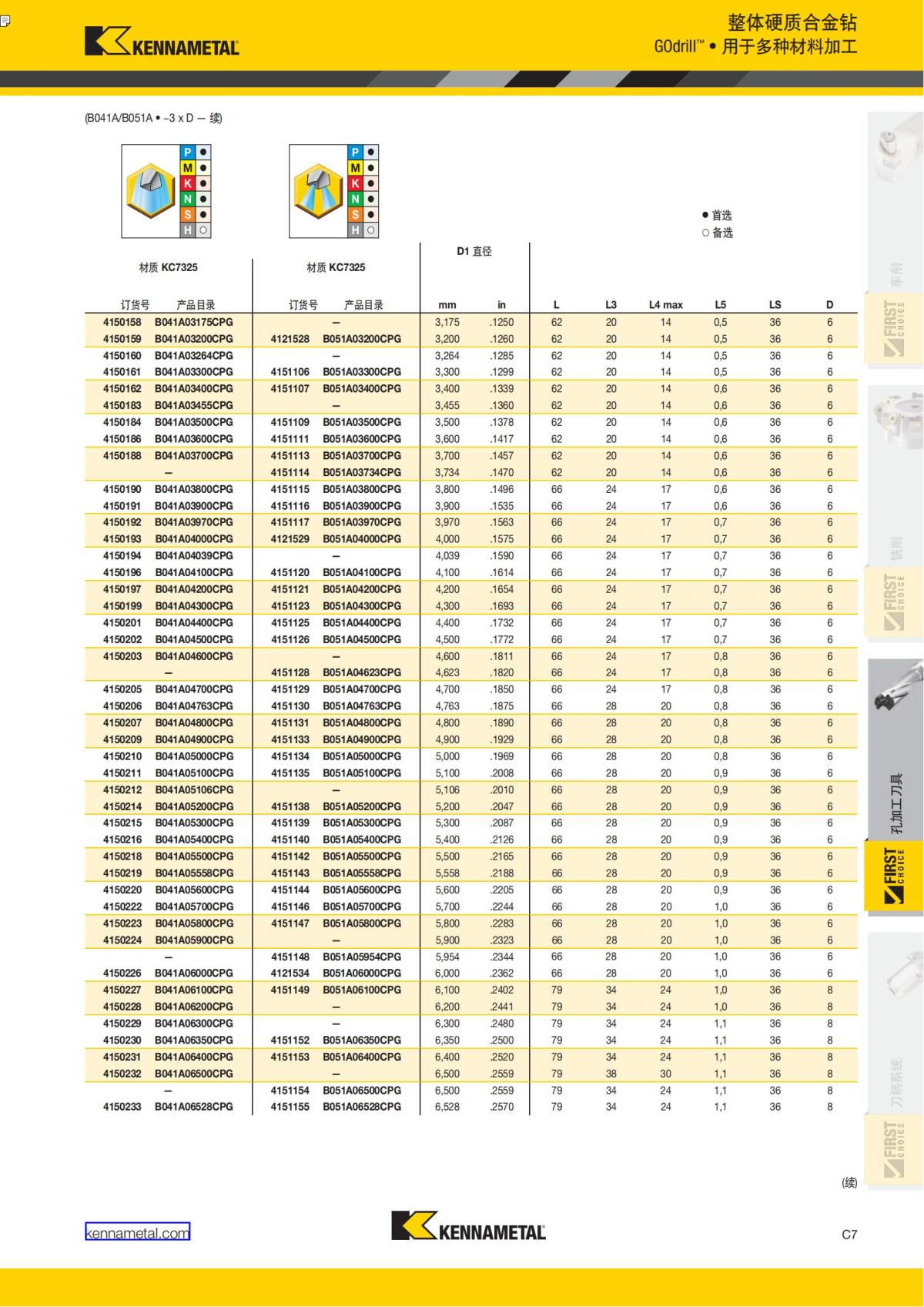Click order number 4121528

290,339
